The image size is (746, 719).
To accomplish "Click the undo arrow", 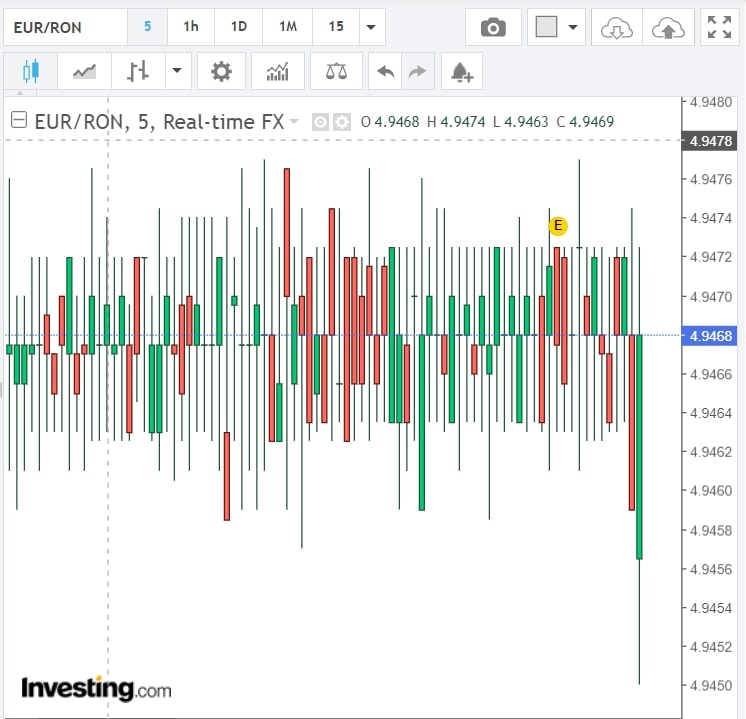I will coord(384,71).
